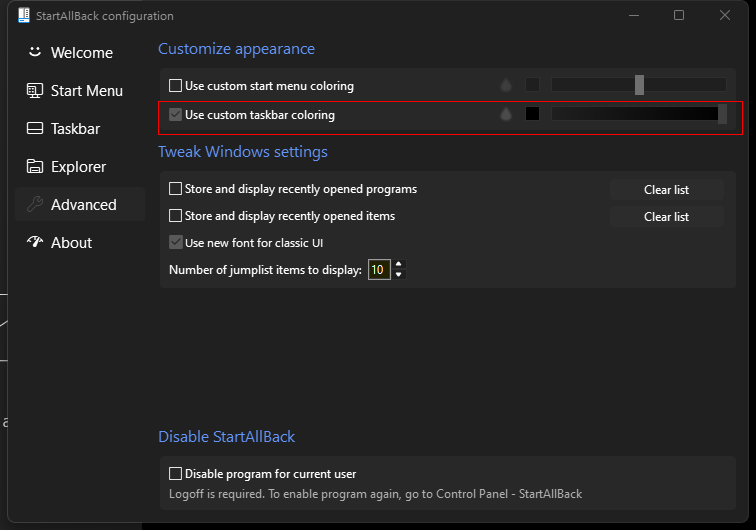The height and width of the screenshot is (530, 756).
Task: Check Disable program for current user
Action: [176, 474]
